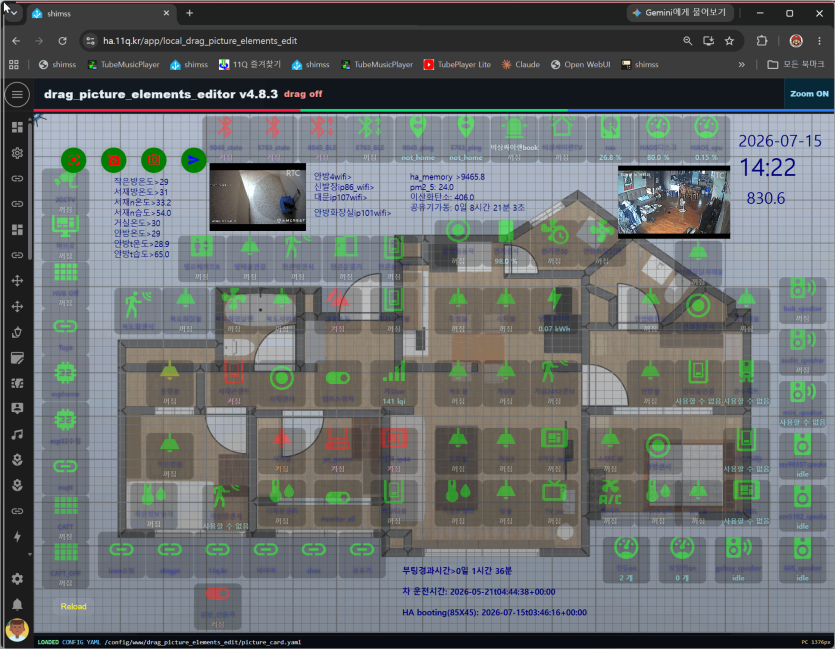Open Chrome tab search chevron
This screenshot has height=649, width=835.
pyautogui.click(x=13, y=13)
